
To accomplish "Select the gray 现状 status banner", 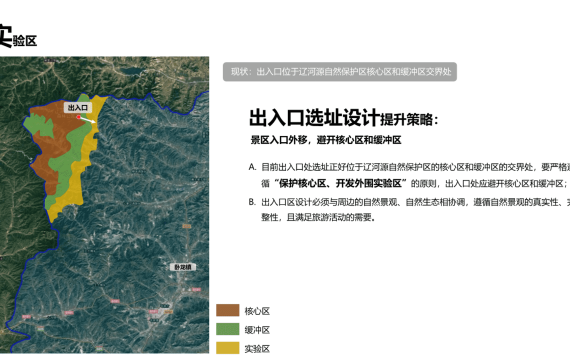I will (340, 72).
